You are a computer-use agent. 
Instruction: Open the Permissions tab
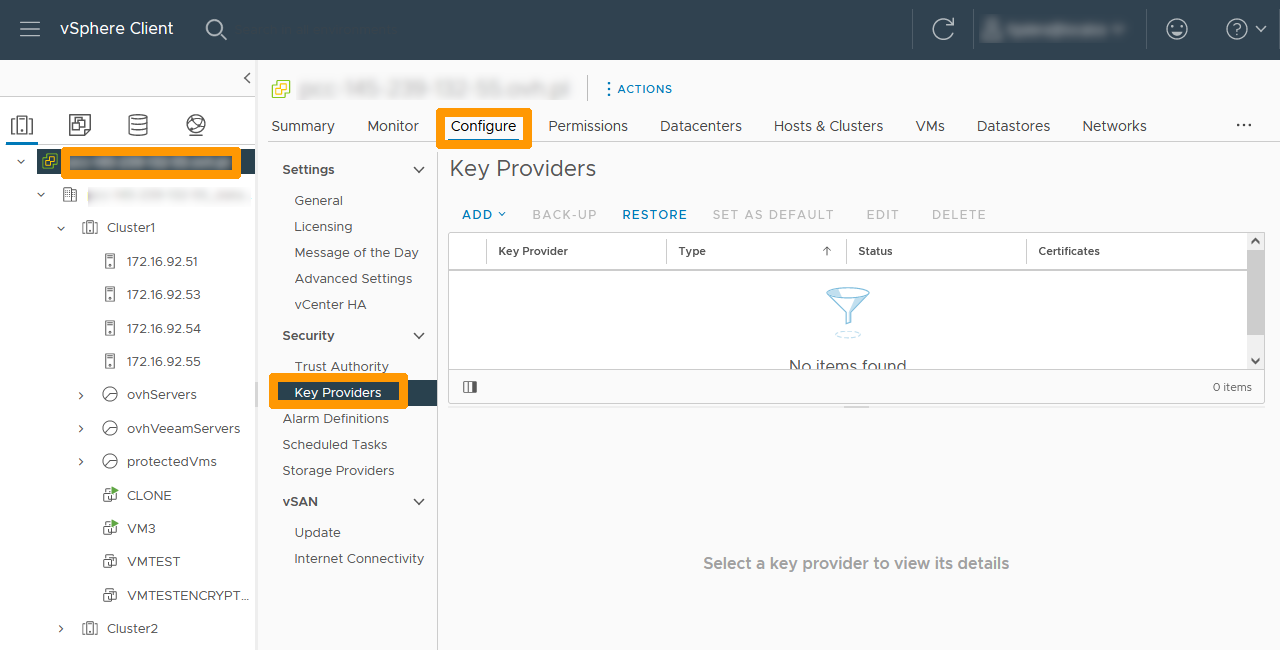click(588, 126)
